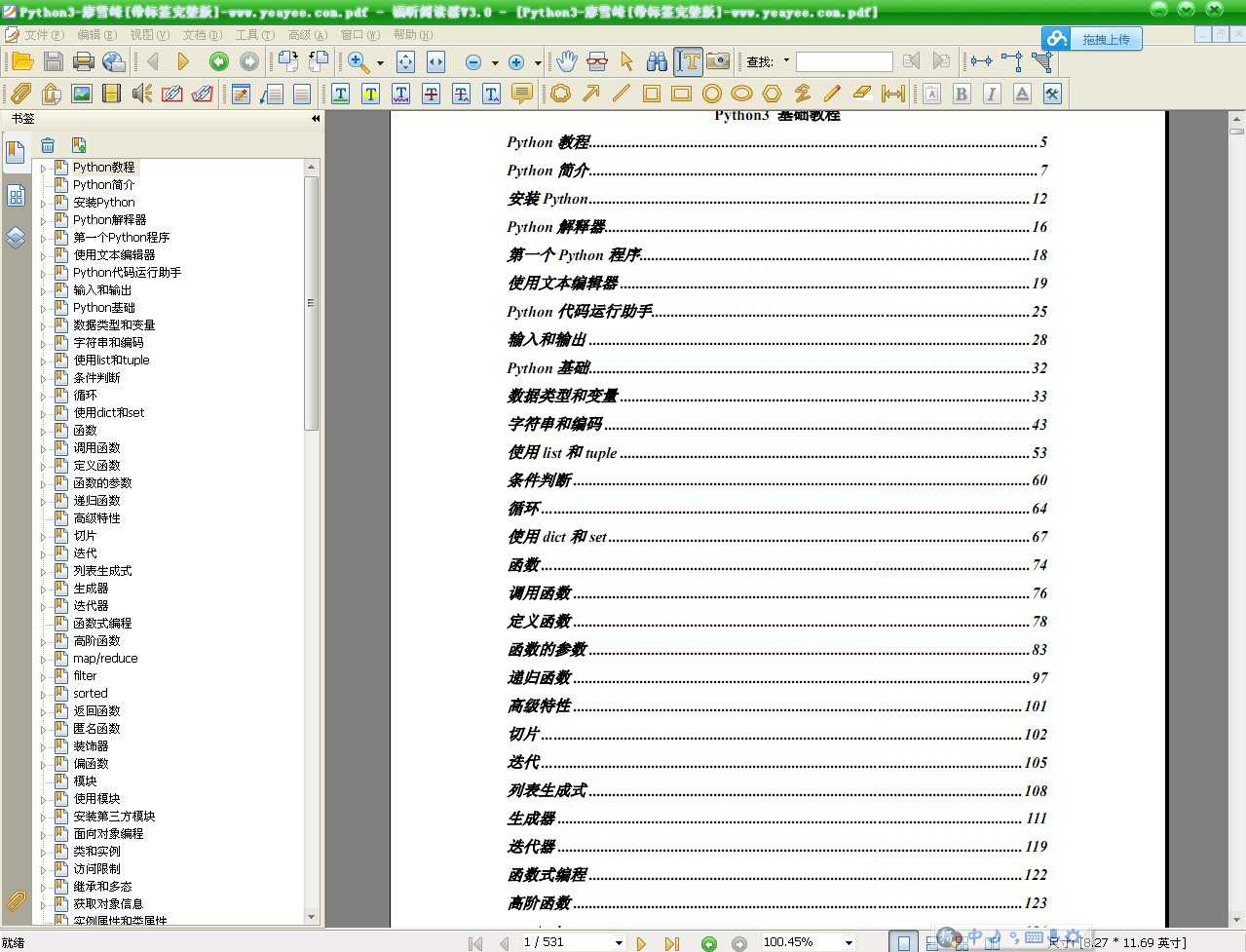
Task: Open the 文件 menu
Action: (44, 34)
